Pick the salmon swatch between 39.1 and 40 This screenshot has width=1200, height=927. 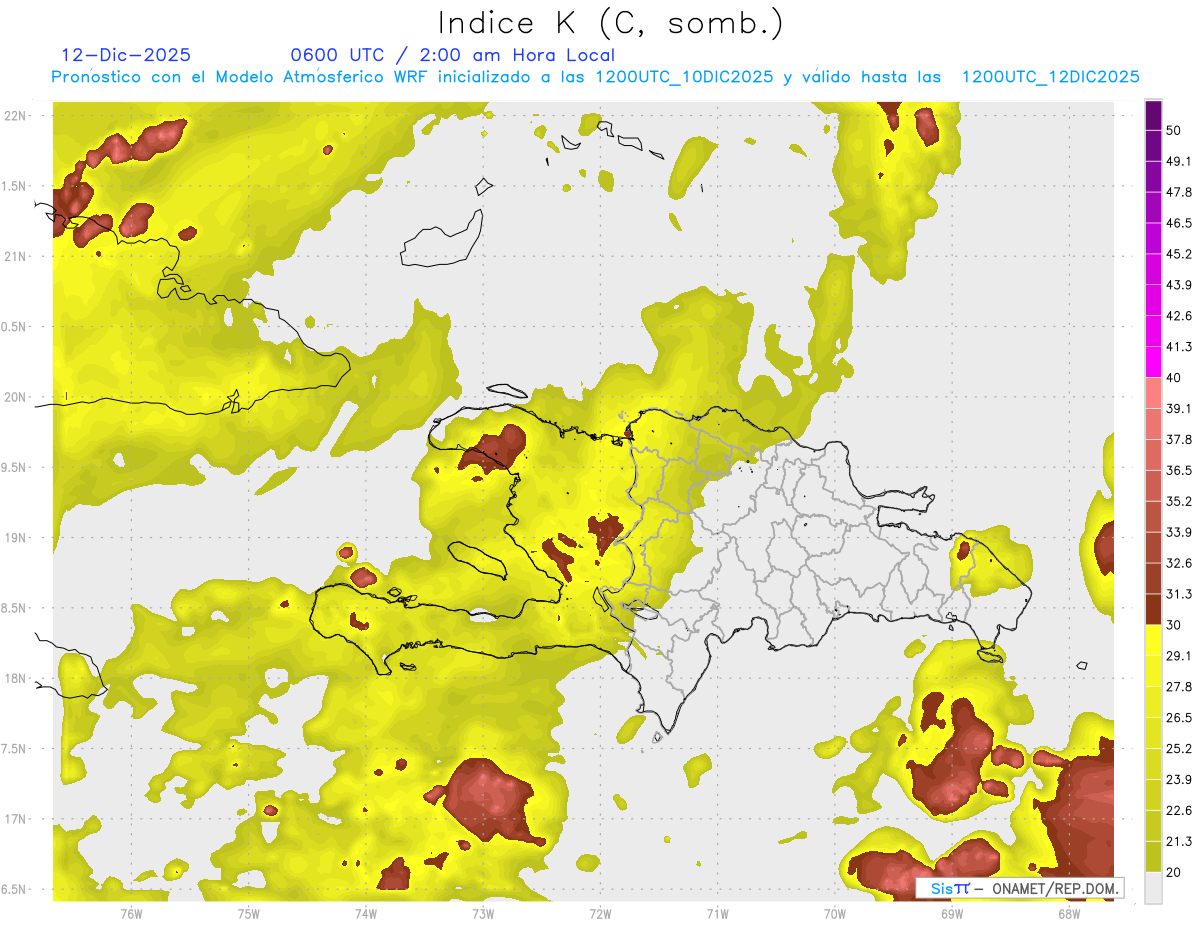1153,393
